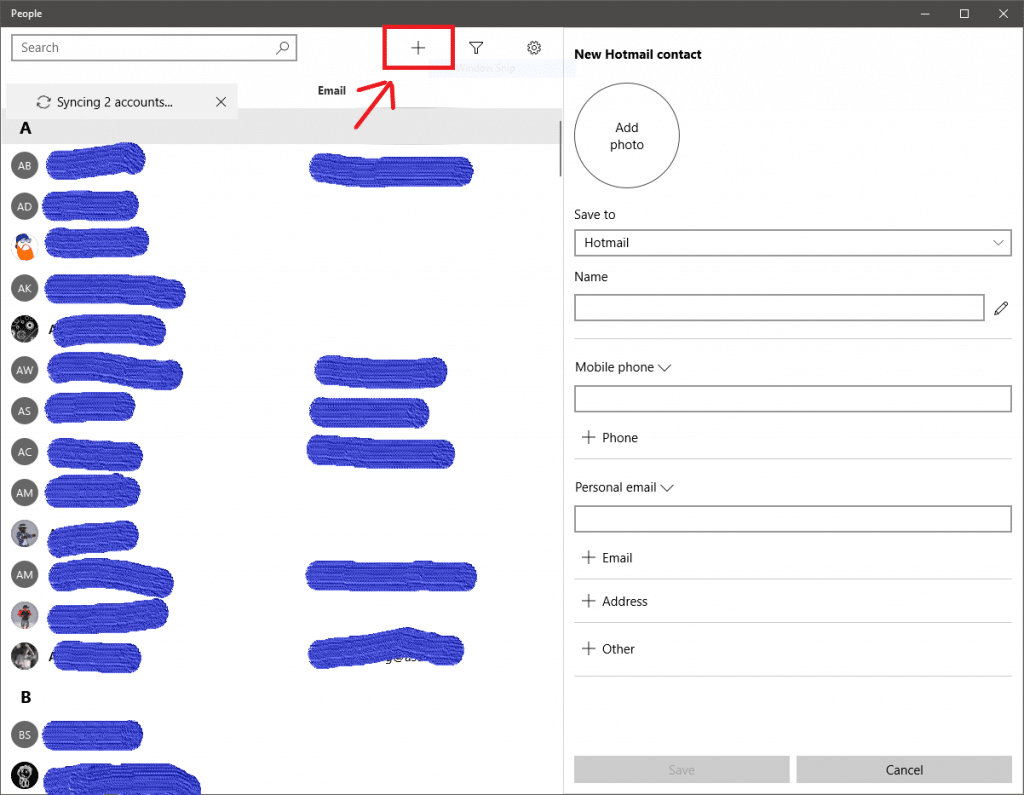Viewport: 1024px width, 795px height.
Task: Select the AC avatar contact
Action: [x=25, y=451]
